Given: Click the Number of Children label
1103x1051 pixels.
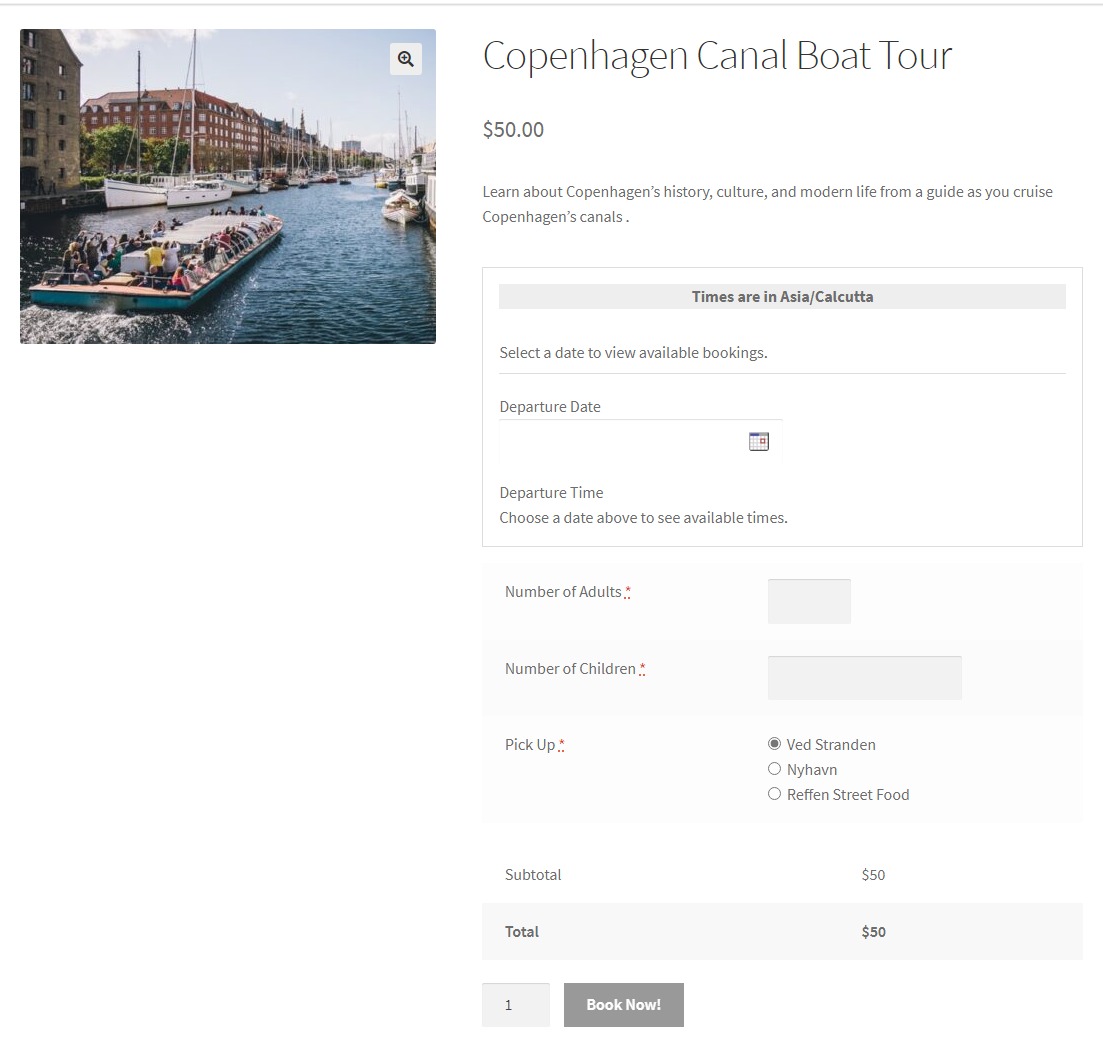Looking at the screenshot, I should pos(570,669).
